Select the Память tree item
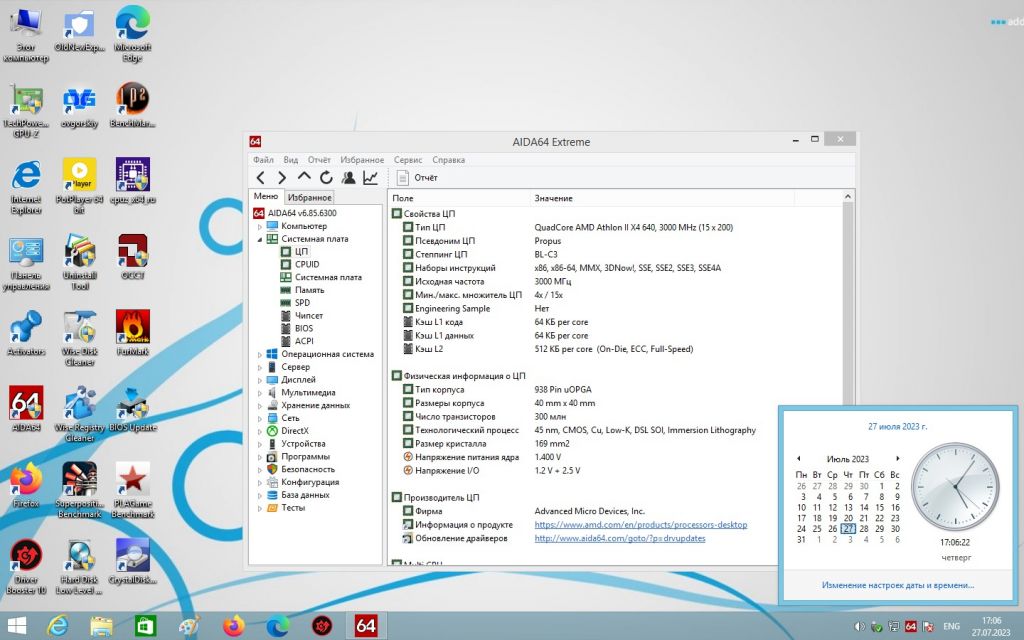The width and height of the screenshot is (1024, 640). click(x=302, y=290)
